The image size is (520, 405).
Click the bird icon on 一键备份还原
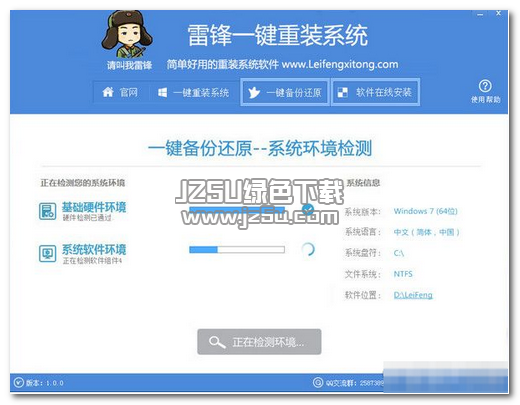[x=254, y=92]
